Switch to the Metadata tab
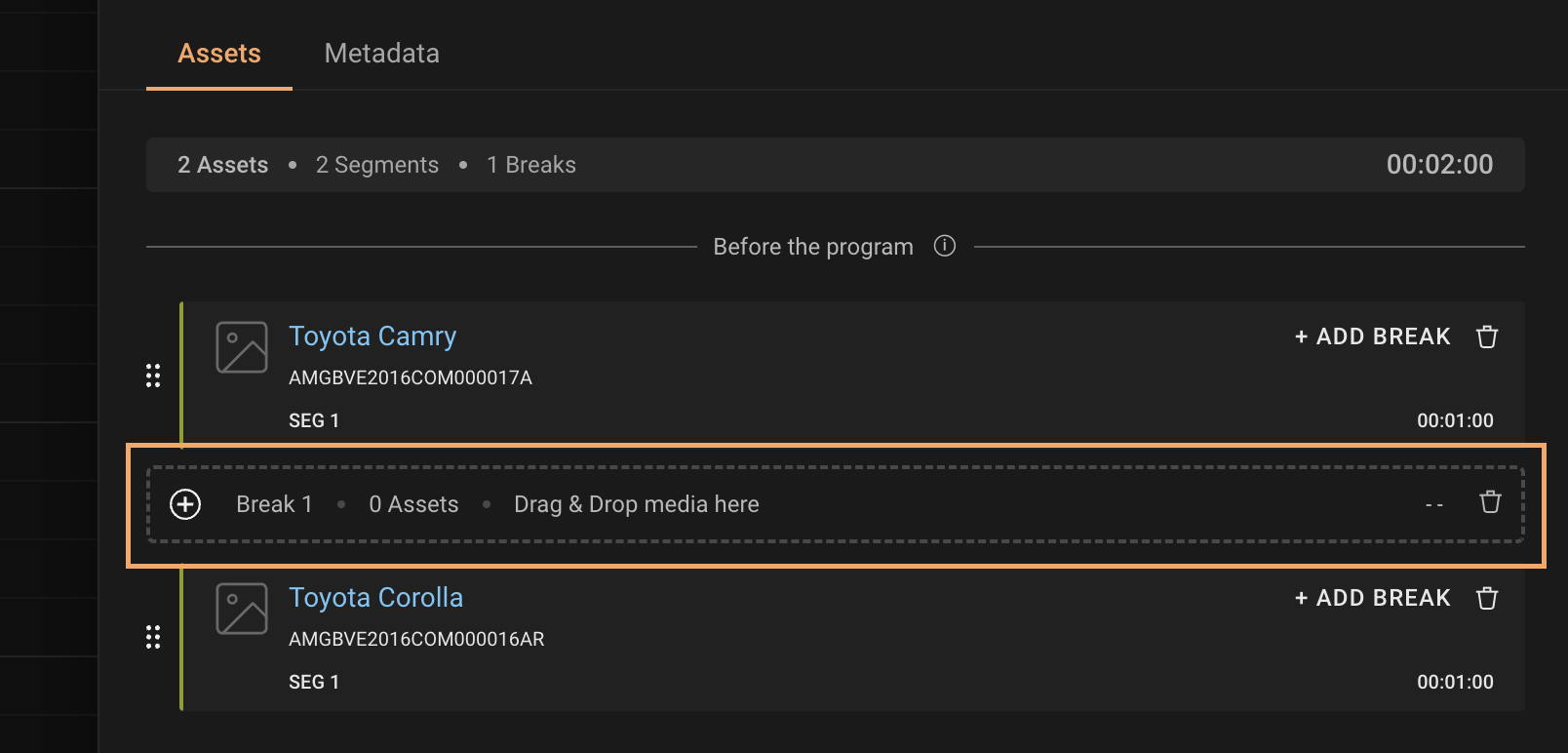 point(381,54)
